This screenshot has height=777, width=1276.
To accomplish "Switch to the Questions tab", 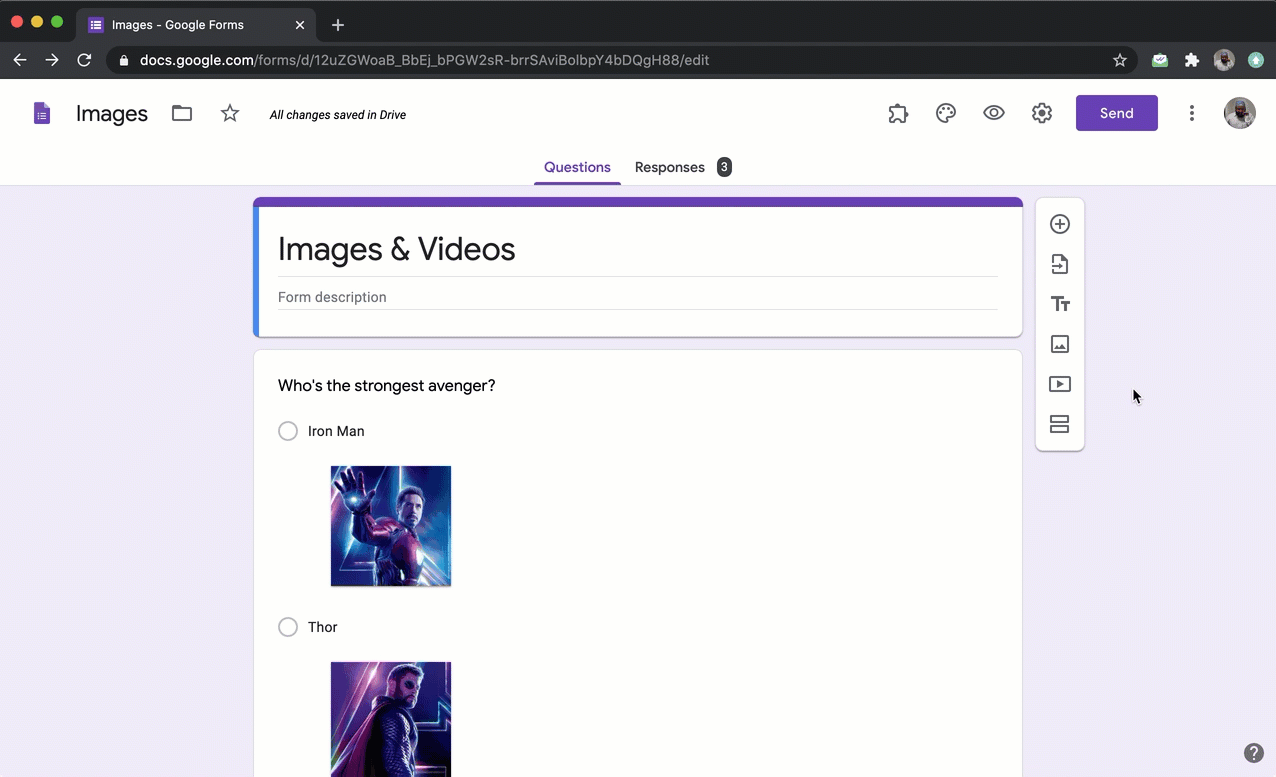I will [577, 167].
